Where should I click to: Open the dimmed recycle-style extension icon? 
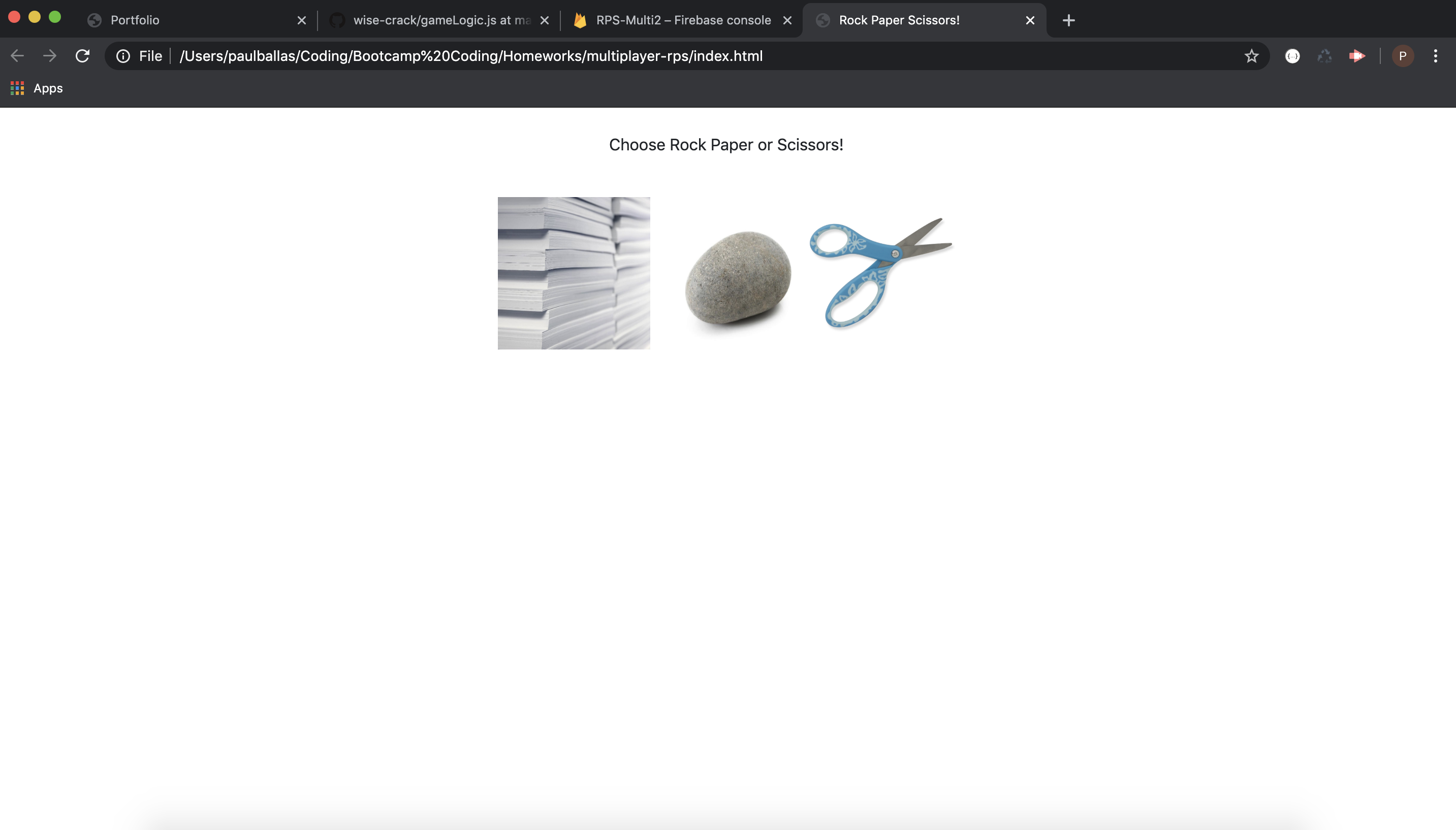tap(1324, 56)
